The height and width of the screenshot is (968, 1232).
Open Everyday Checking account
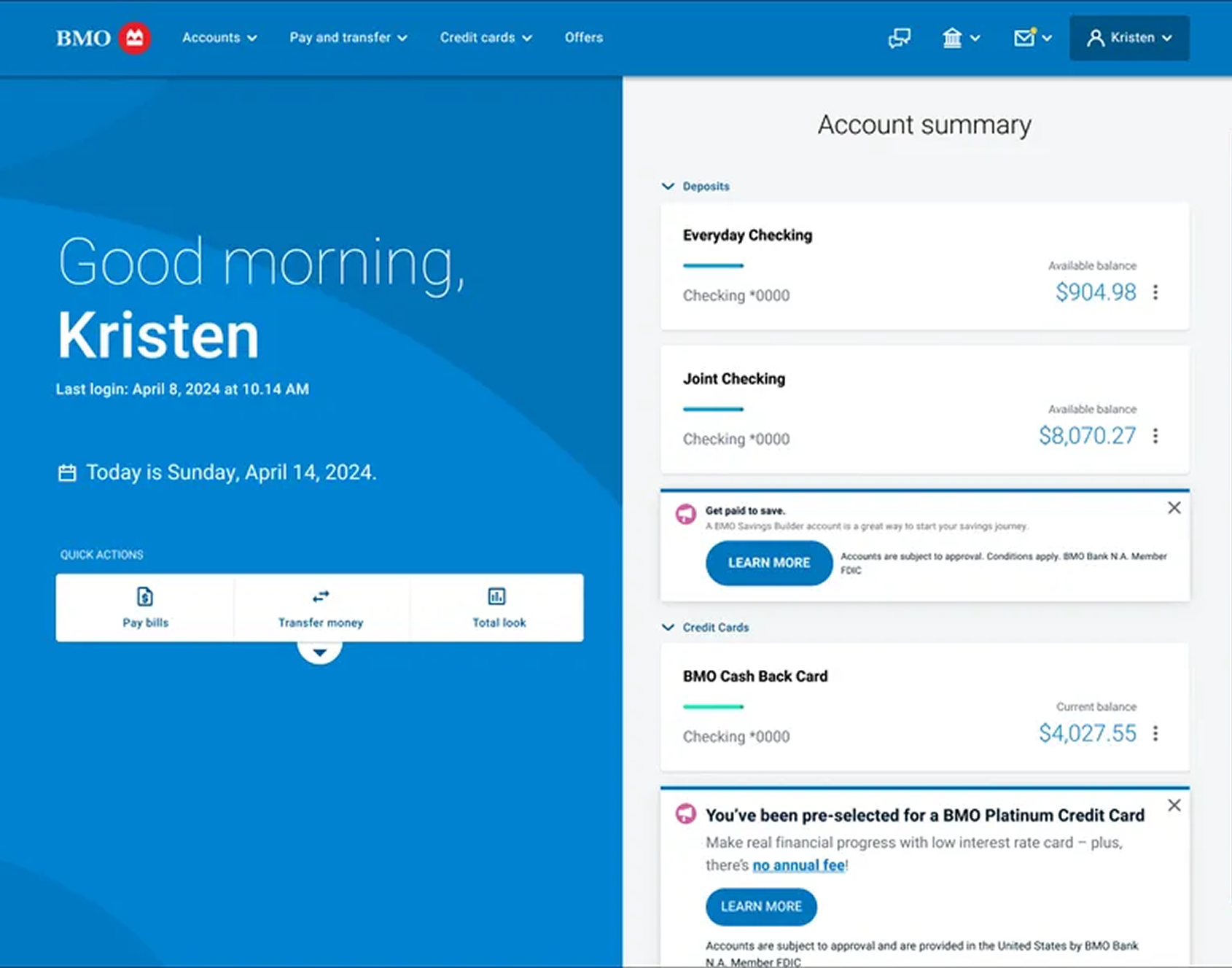click(x=925, y=267)
